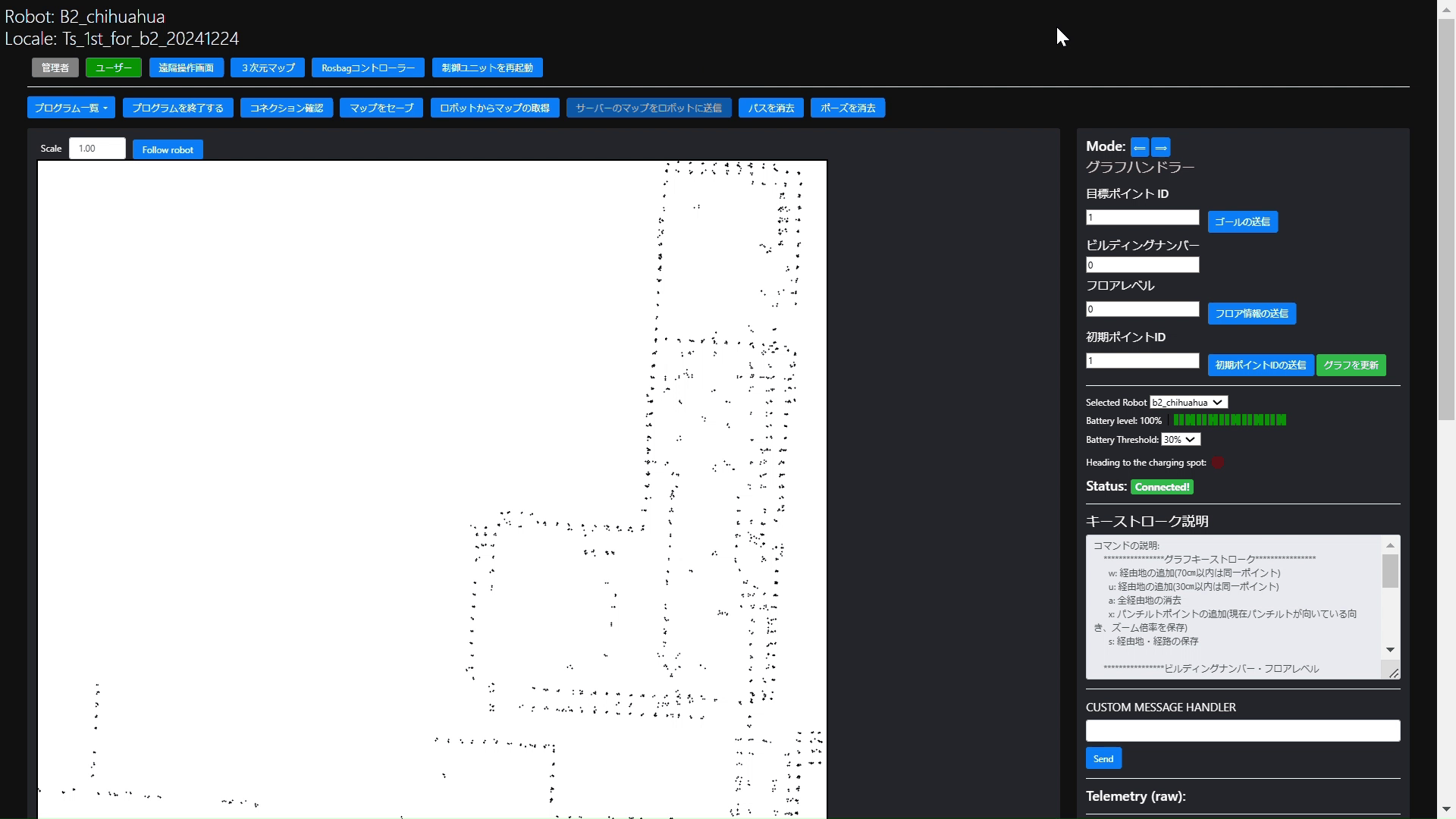
Task: Select the ユーザー button
Action: tap(114, 67)
